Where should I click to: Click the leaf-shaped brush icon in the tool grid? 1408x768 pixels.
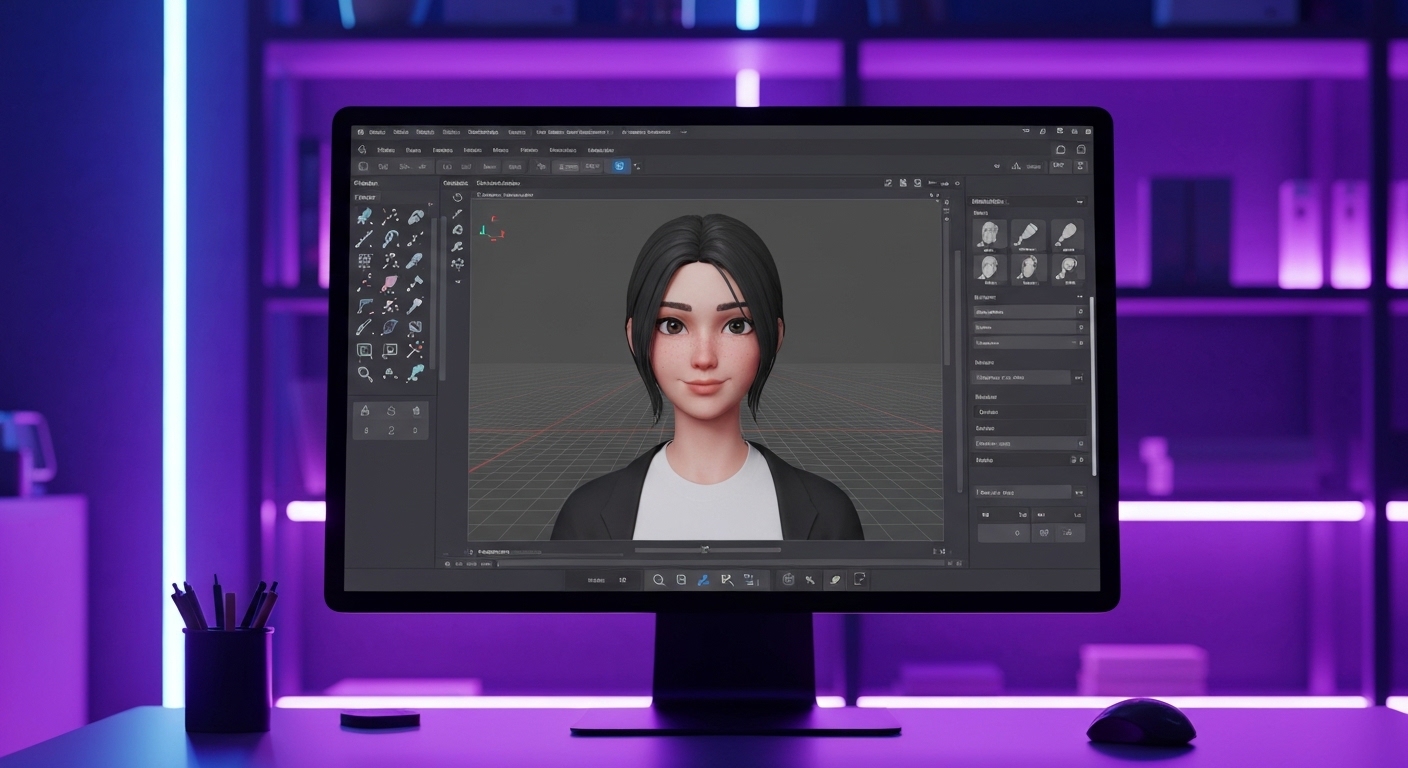[391, 326]
